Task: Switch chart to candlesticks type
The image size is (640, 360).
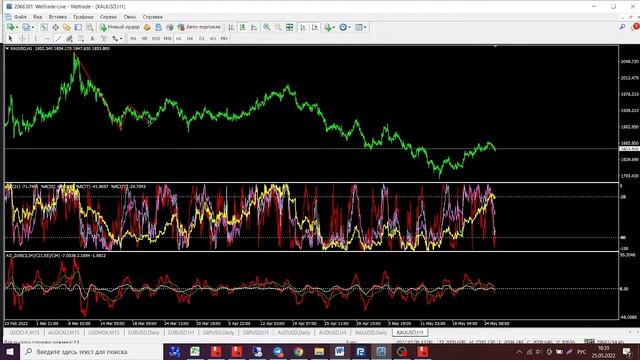Action: pyautogui.click(x=242, y=27)
